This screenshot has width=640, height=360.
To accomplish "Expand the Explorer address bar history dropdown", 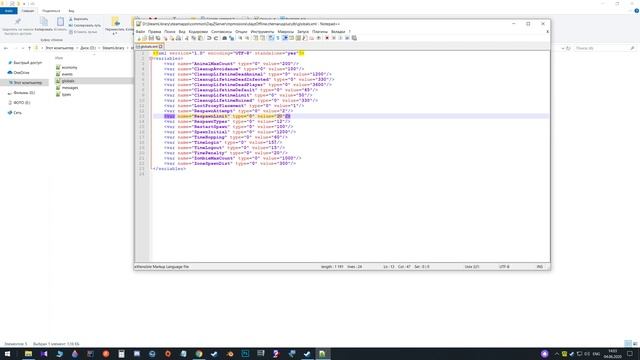I will click(563, 48).
